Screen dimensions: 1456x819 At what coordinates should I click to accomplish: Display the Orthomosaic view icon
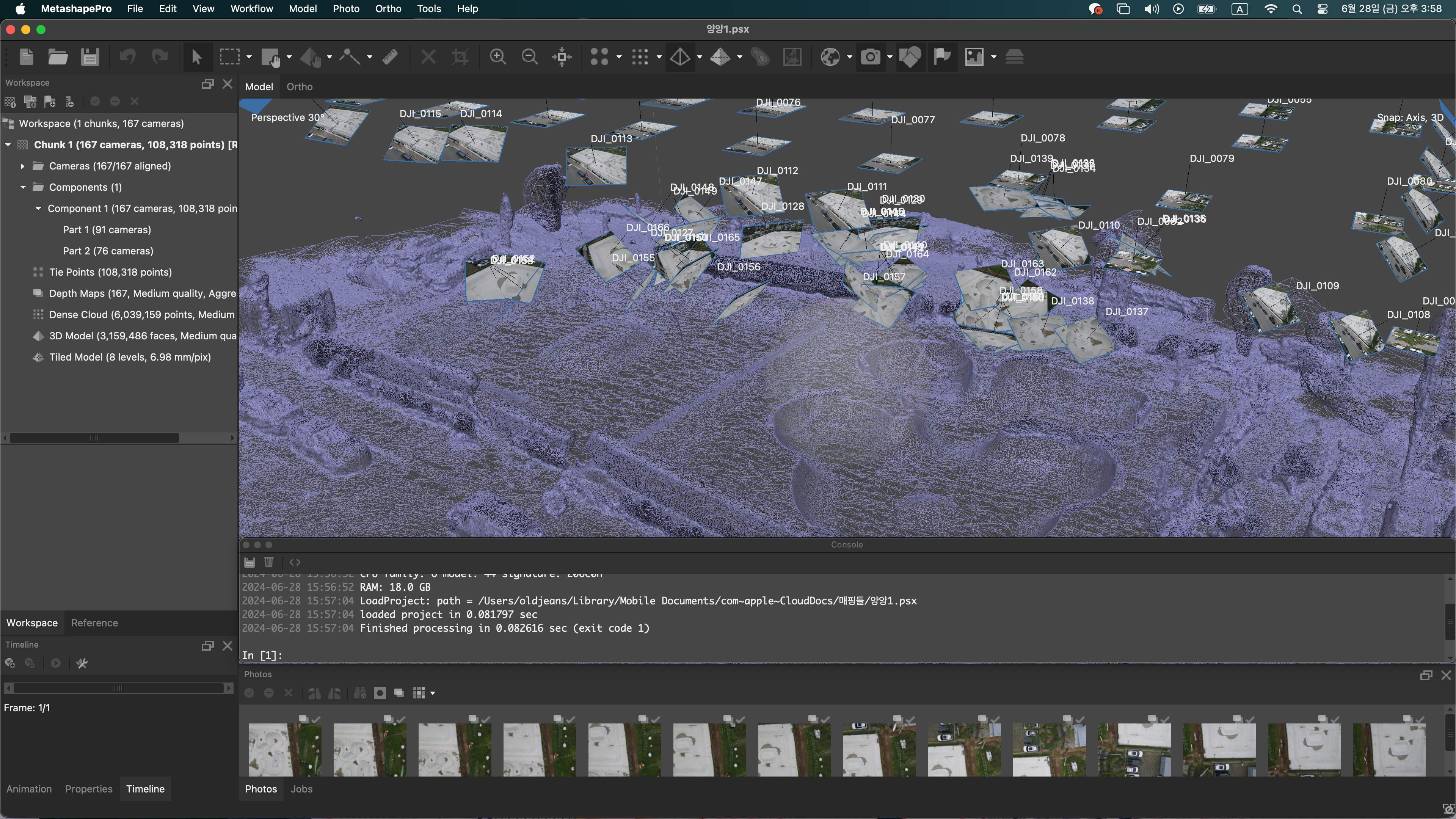point(792,56)
